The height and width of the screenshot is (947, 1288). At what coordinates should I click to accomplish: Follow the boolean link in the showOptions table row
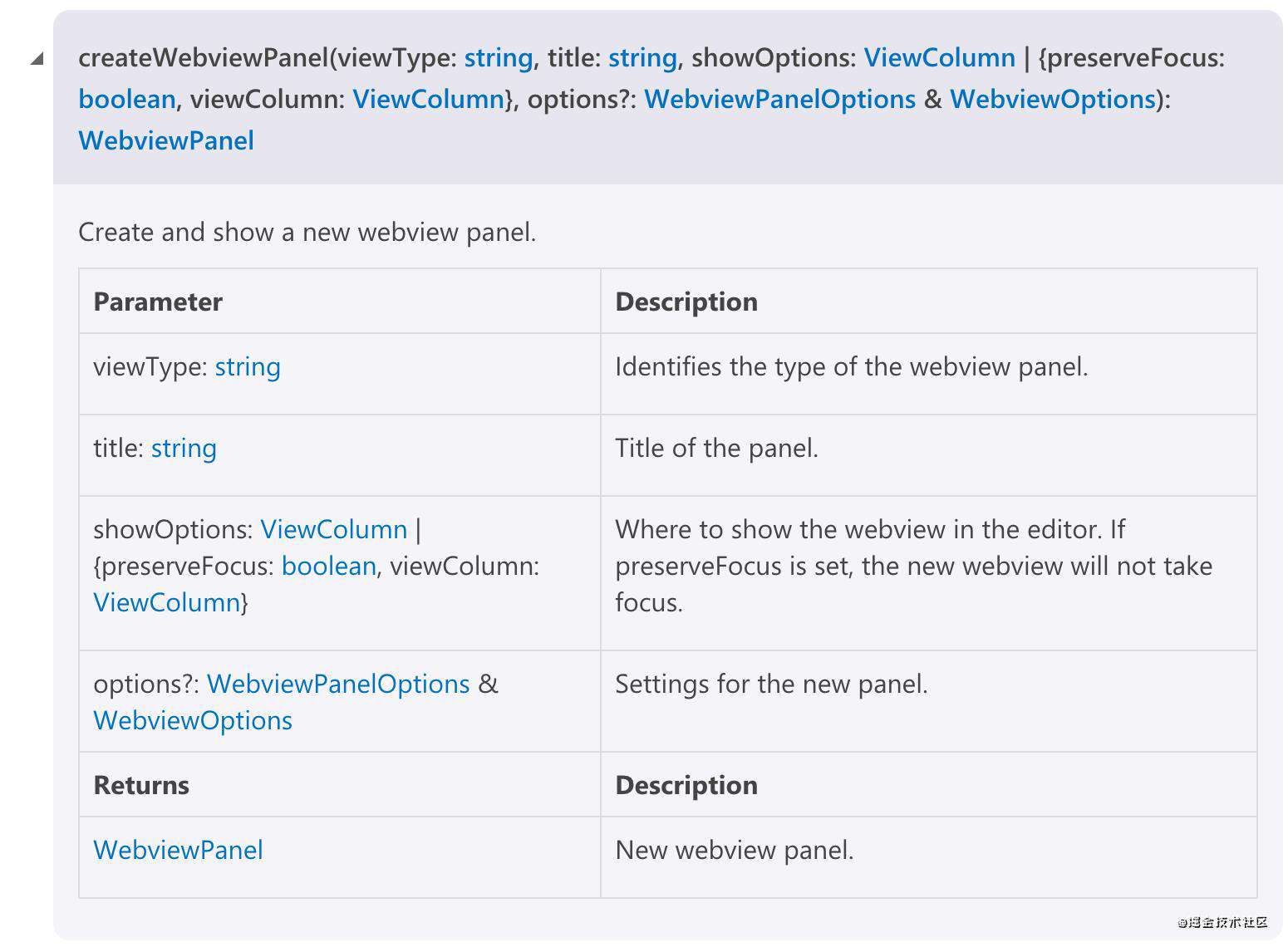pyautogui.click(x=329, y=566)
